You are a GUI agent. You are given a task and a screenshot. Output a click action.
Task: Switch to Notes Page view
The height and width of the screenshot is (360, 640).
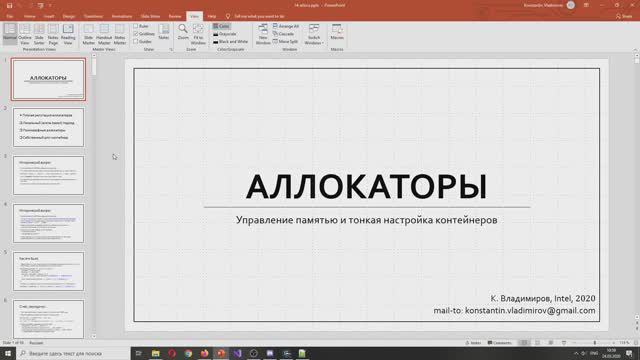(53, 34)
